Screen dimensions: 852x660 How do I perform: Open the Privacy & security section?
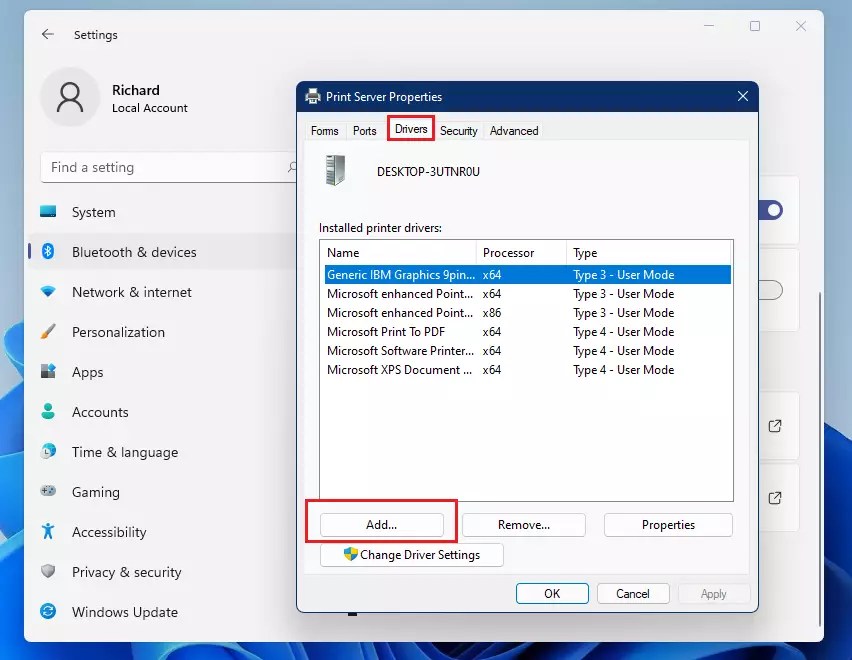click(47, 572)
